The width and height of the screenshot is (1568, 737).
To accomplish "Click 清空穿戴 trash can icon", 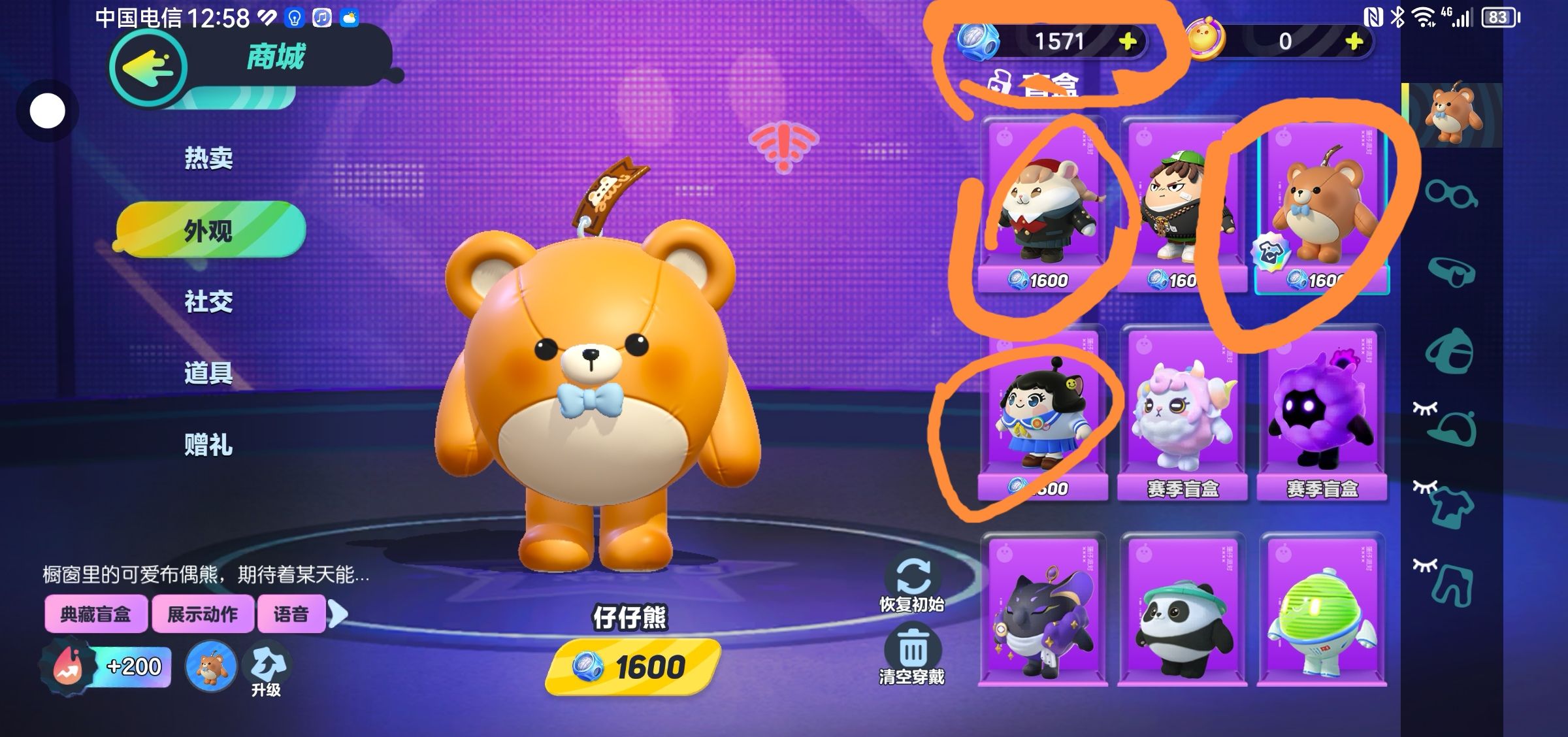I will 913,647.
